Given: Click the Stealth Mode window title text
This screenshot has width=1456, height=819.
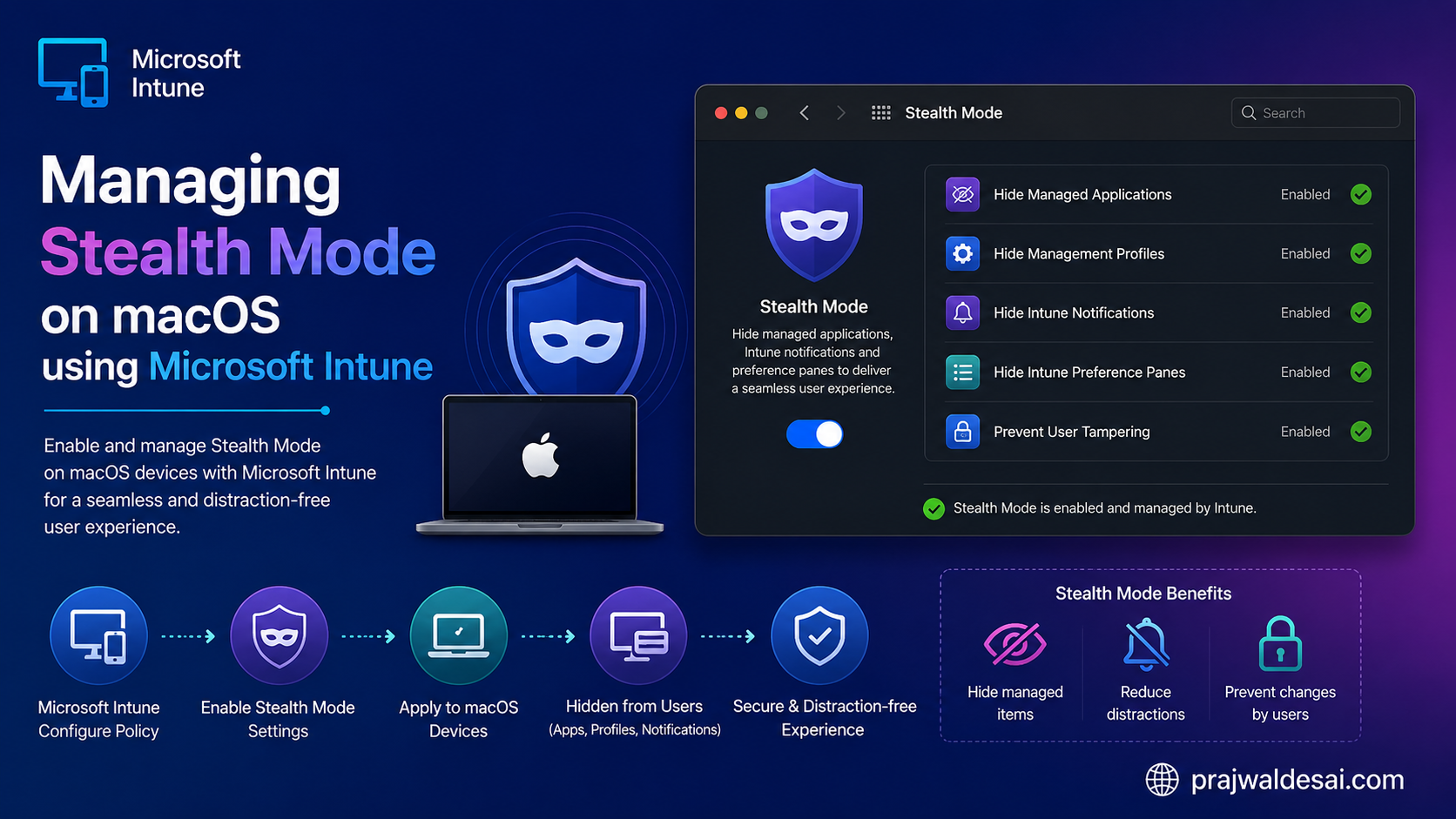Looking at the screenshot, I should pos(954,113).
